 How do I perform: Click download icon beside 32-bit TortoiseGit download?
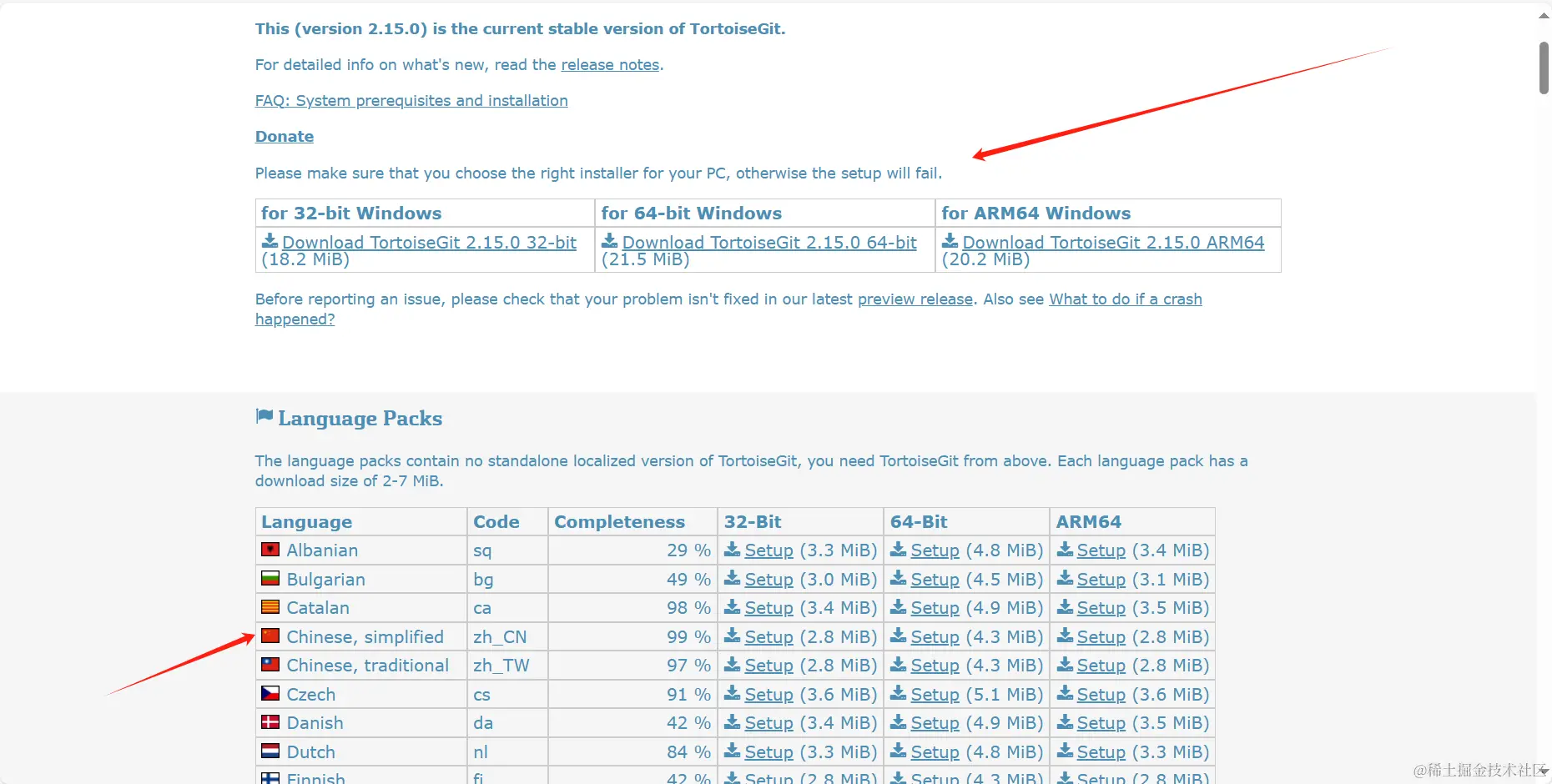[270, 241]
